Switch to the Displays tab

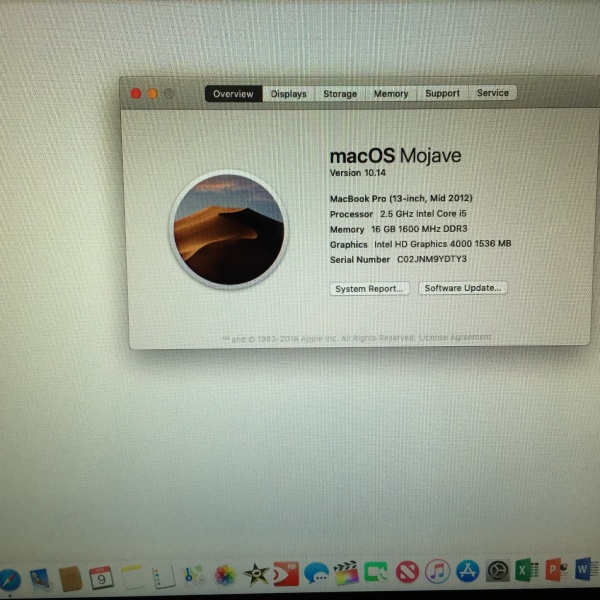(x=289, y=94)
